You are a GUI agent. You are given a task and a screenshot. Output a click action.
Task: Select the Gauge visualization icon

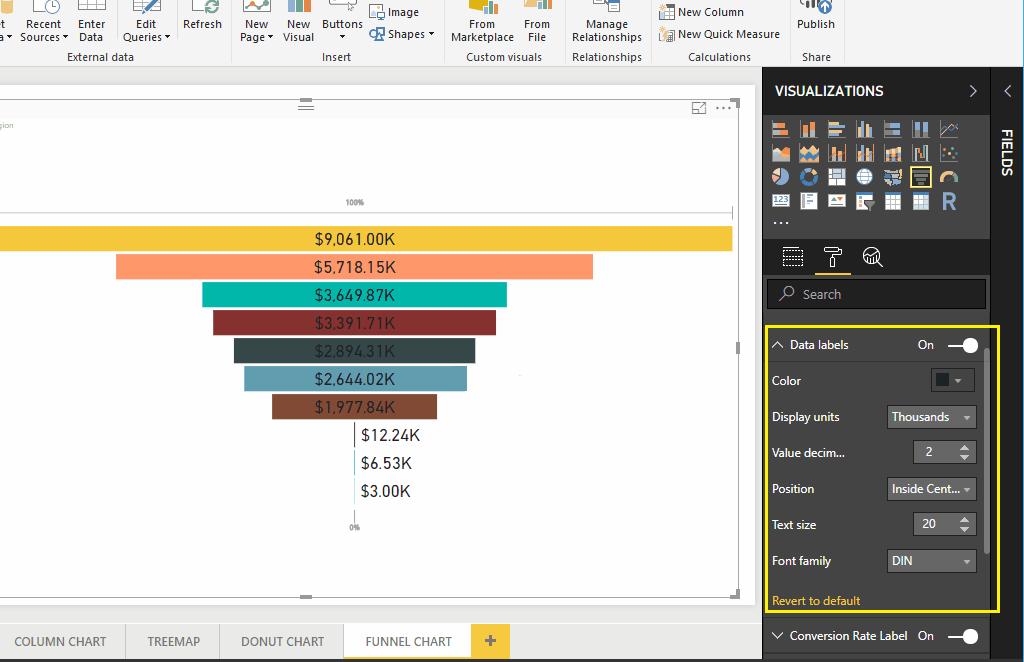(948, 176)
